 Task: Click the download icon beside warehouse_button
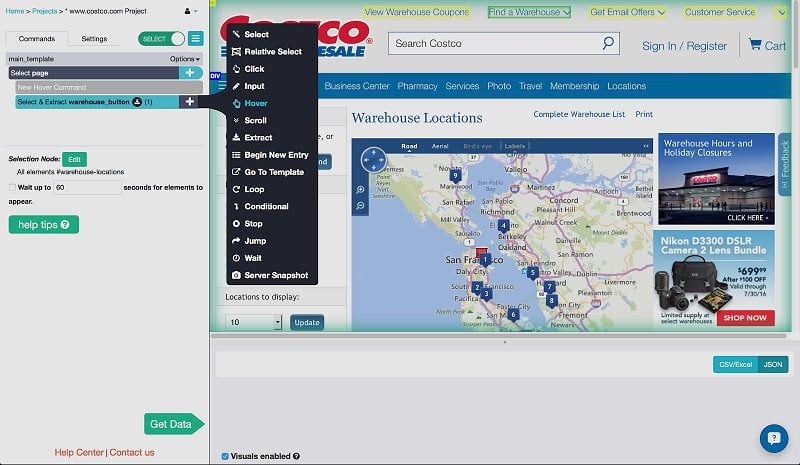[137, 102]
